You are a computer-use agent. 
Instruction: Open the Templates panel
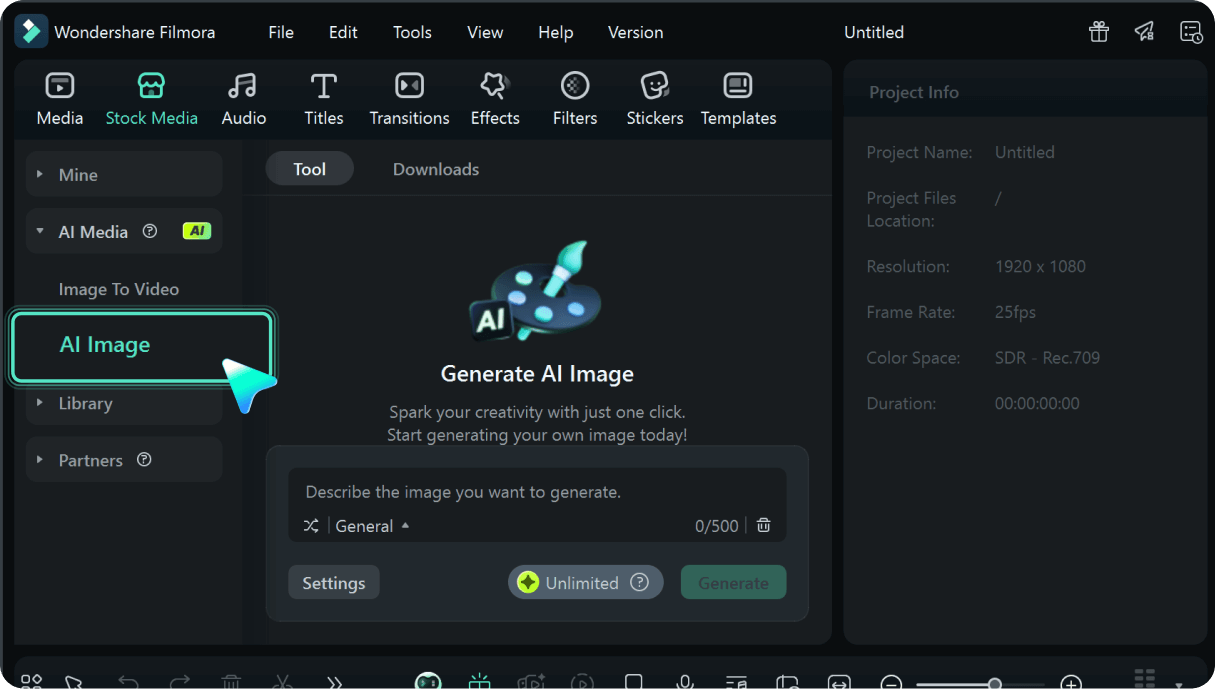pyautogui.click(x=739, y=99)
